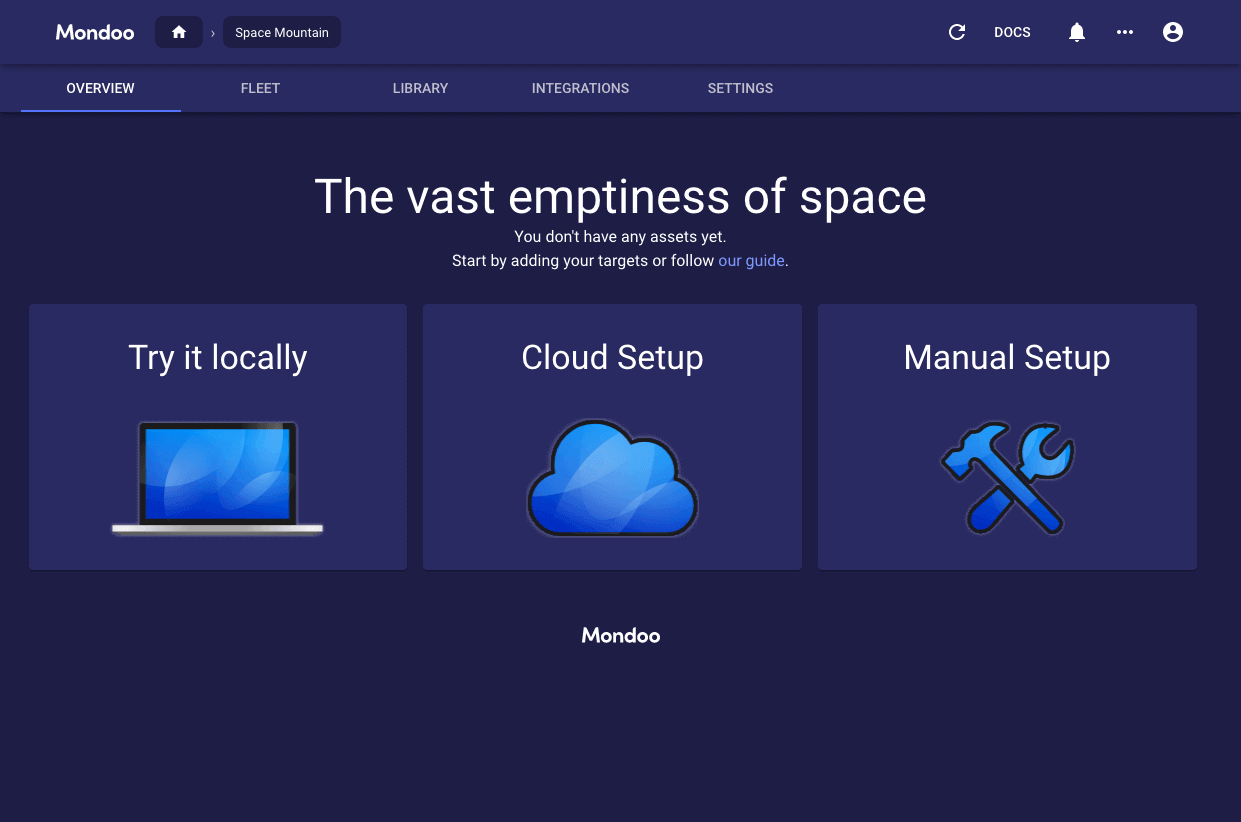Screen dimensions: 1241x822
Task: Open the Settings tab
Action: pos(740,88)
